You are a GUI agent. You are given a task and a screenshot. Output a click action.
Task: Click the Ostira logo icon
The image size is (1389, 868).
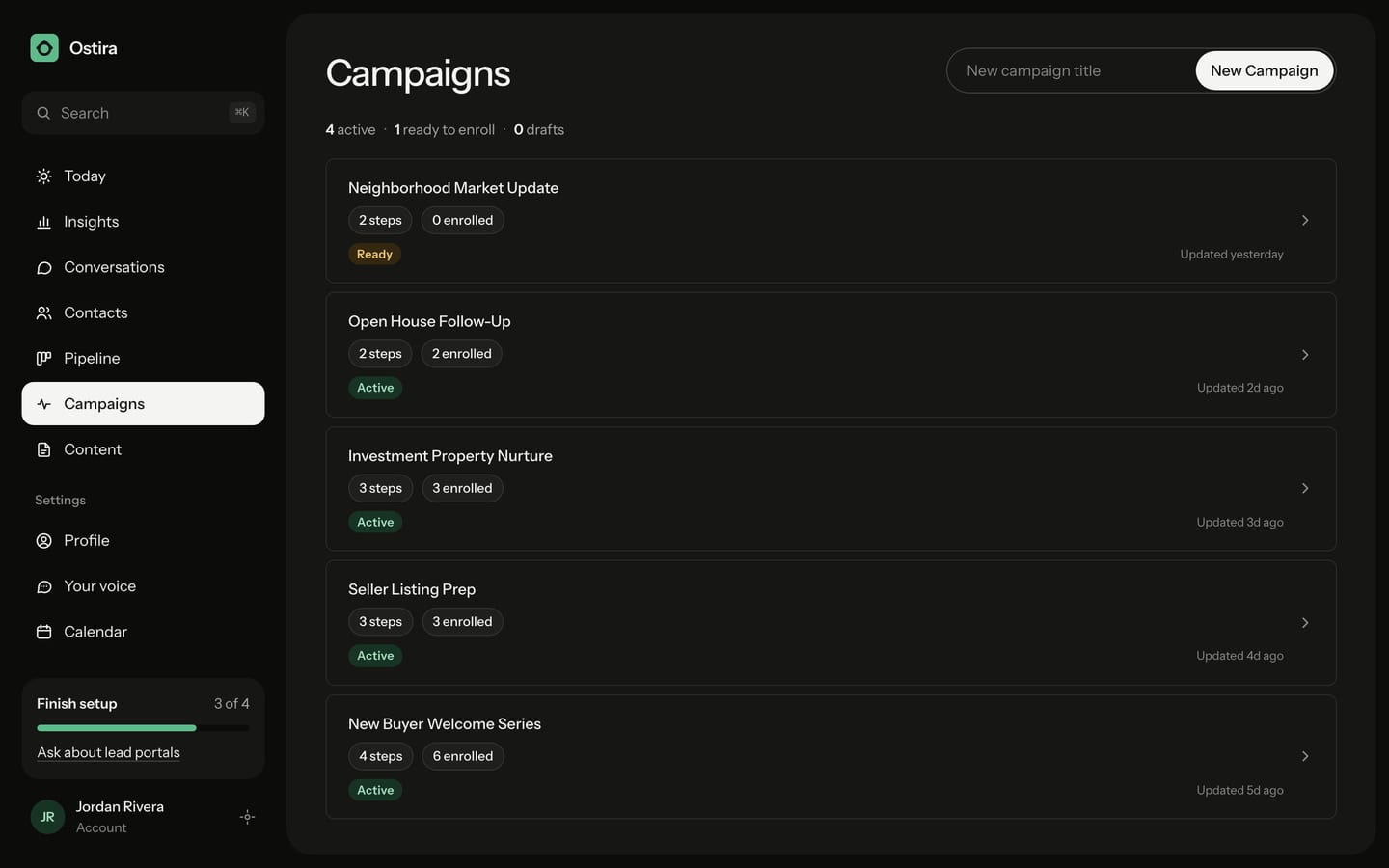pyautogui.click(x=44, y=48)
